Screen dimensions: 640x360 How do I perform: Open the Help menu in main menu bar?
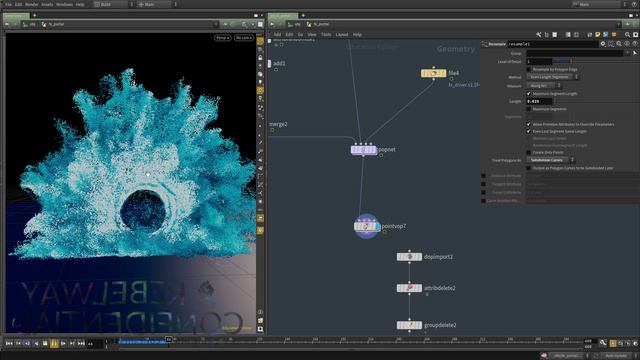(x=80, y=4)
